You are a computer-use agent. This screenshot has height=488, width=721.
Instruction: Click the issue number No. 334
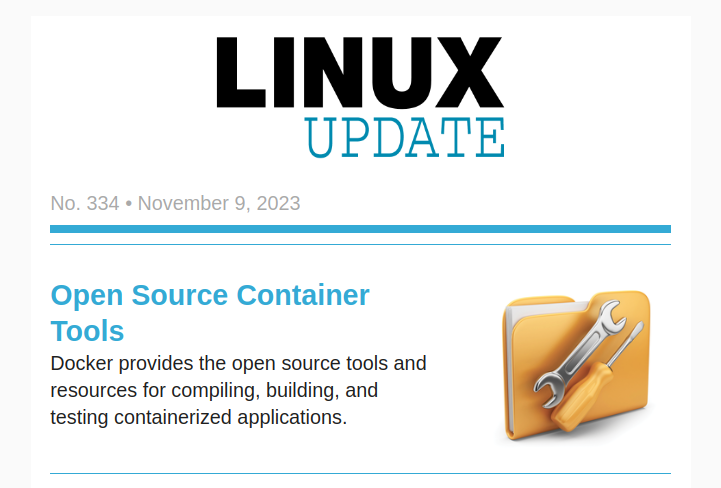(85, 204)
